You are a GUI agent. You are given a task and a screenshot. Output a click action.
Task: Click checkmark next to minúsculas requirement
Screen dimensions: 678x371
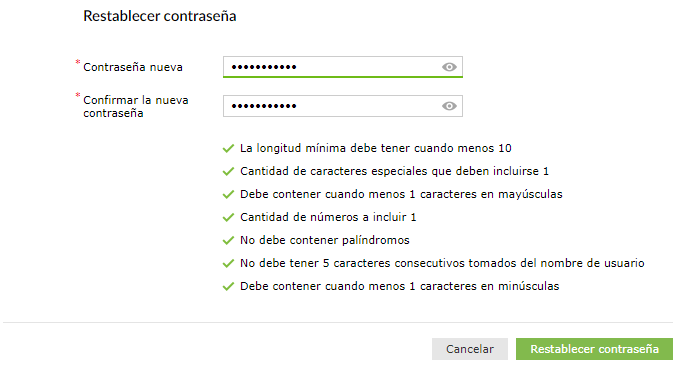click(228, 286)
